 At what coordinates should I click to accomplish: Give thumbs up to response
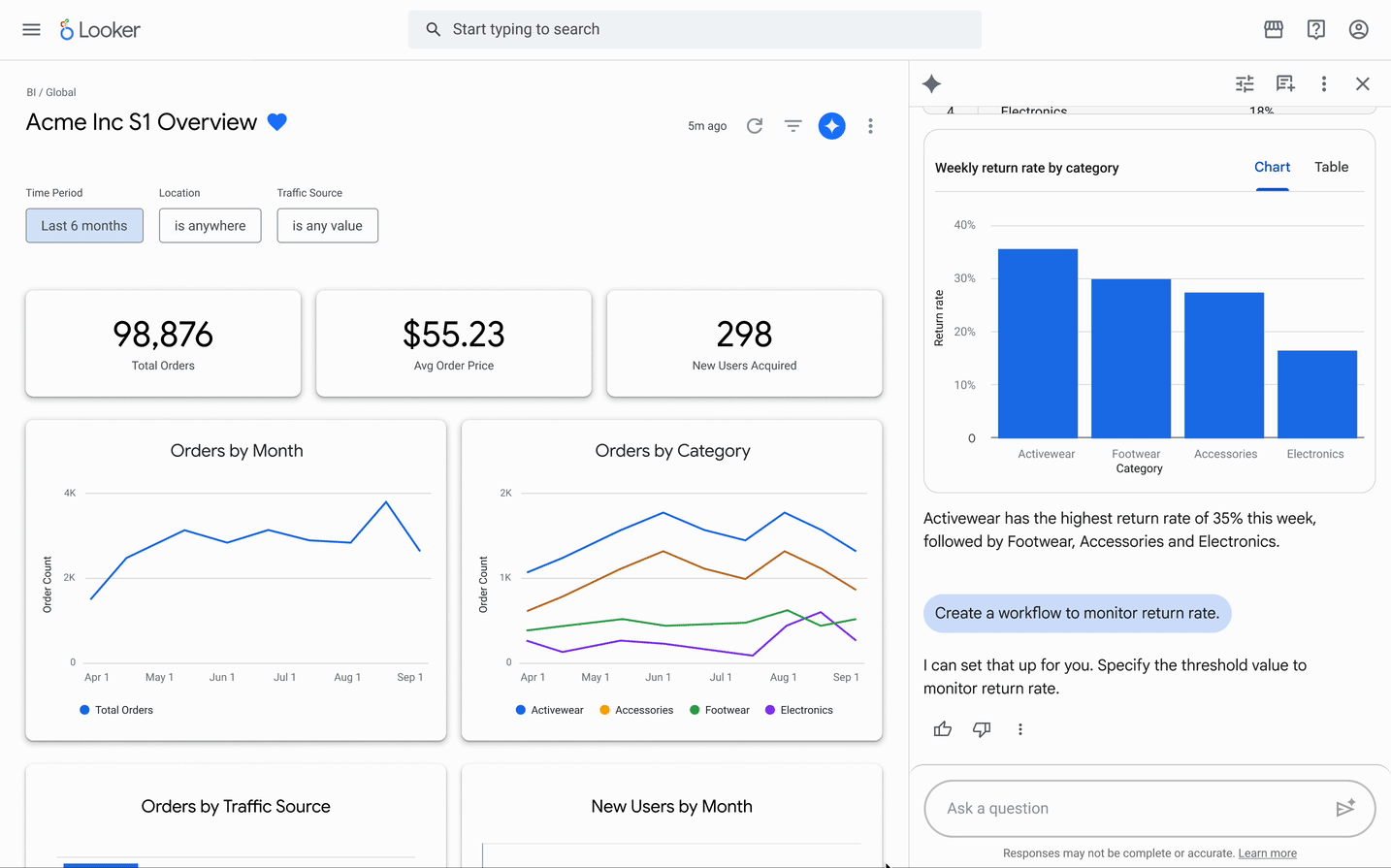[x=943, y=729]
